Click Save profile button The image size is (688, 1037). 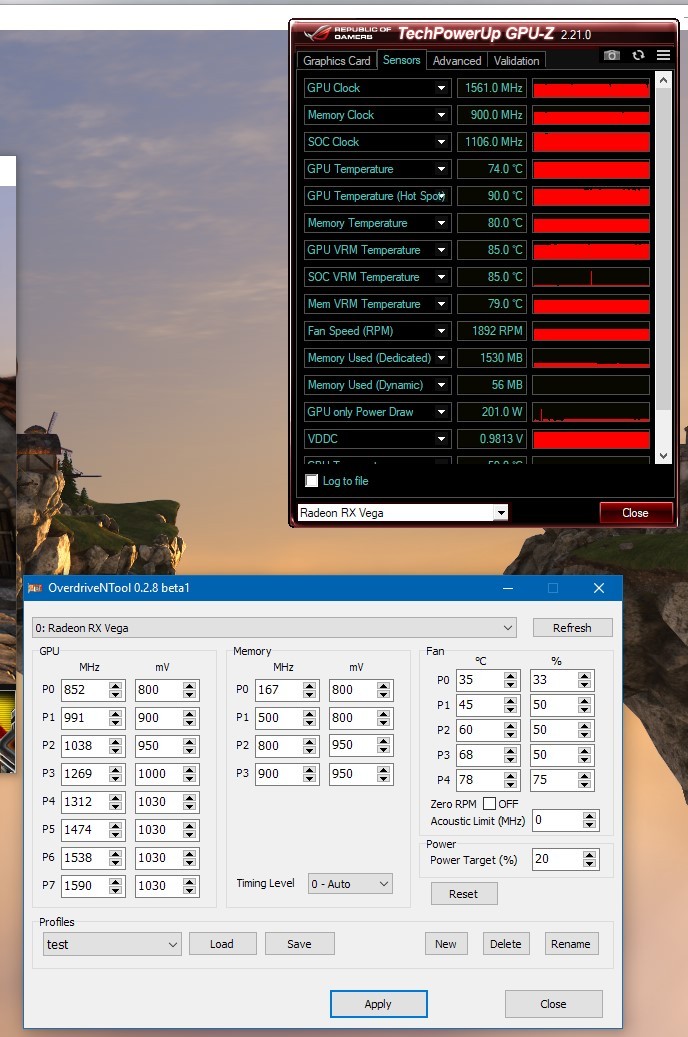pyautogui.click(x=299, y=944)
